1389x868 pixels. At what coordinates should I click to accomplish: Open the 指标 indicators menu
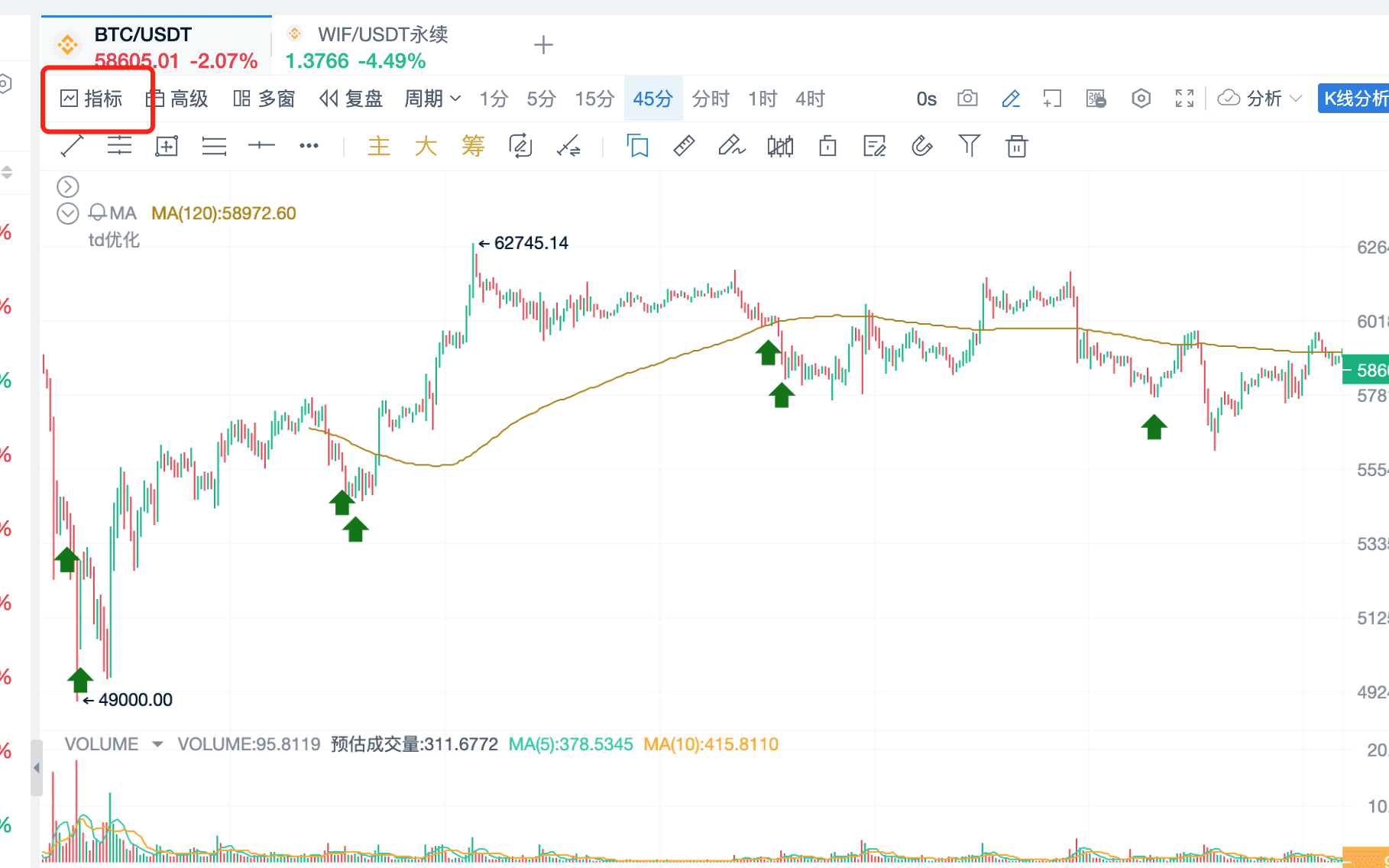92,99
